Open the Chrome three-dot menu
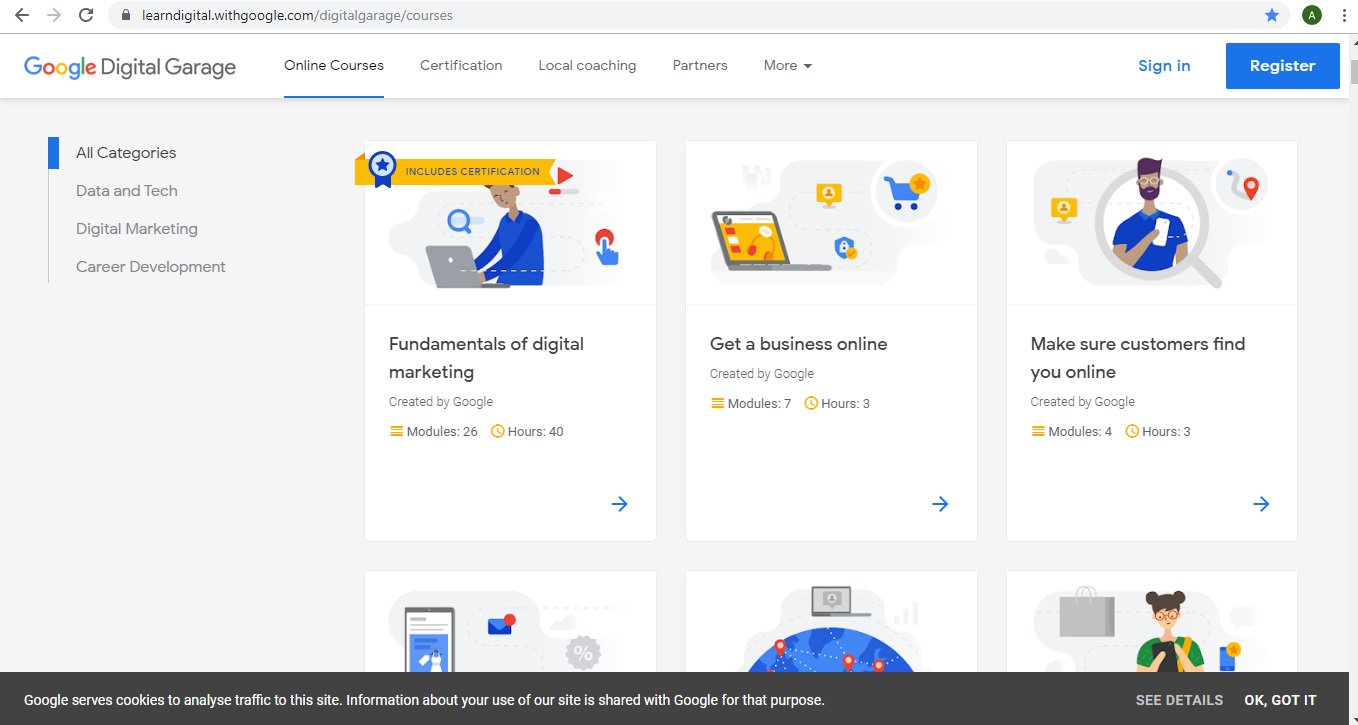The image size is (1358, 725). pos(1345,15)
